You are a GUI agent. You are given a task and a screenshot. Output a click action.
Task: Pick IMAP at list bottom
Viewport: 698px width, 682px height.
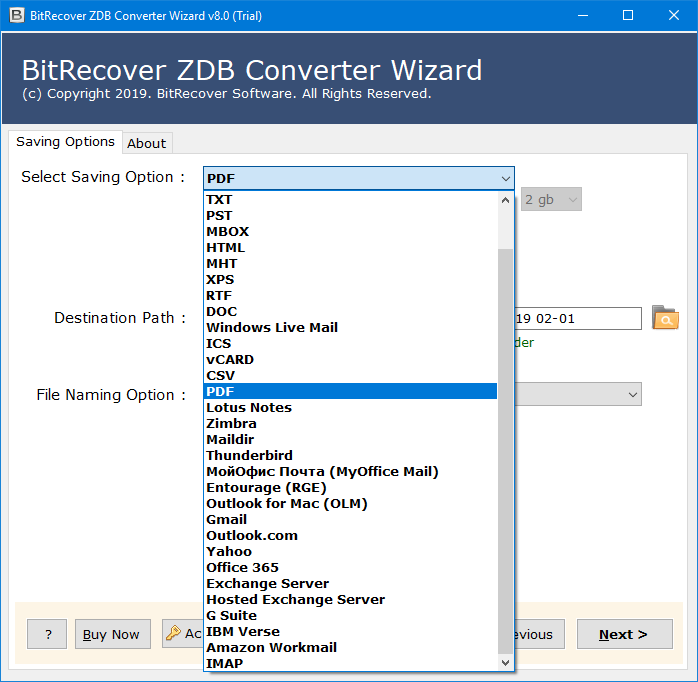[x=350, y=663]
